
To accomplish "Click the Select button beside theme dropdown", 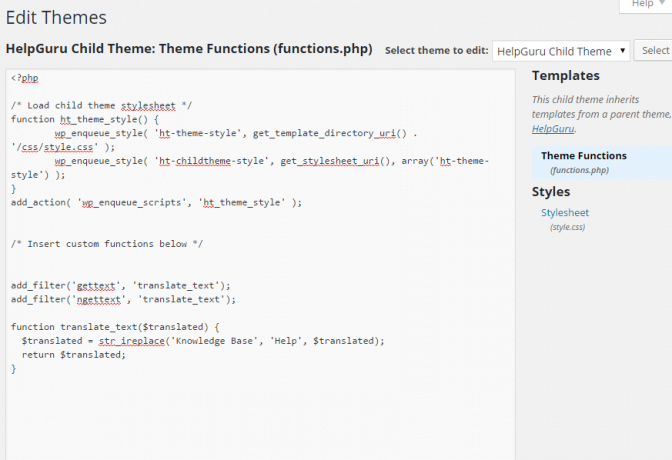I will point(655,51).
